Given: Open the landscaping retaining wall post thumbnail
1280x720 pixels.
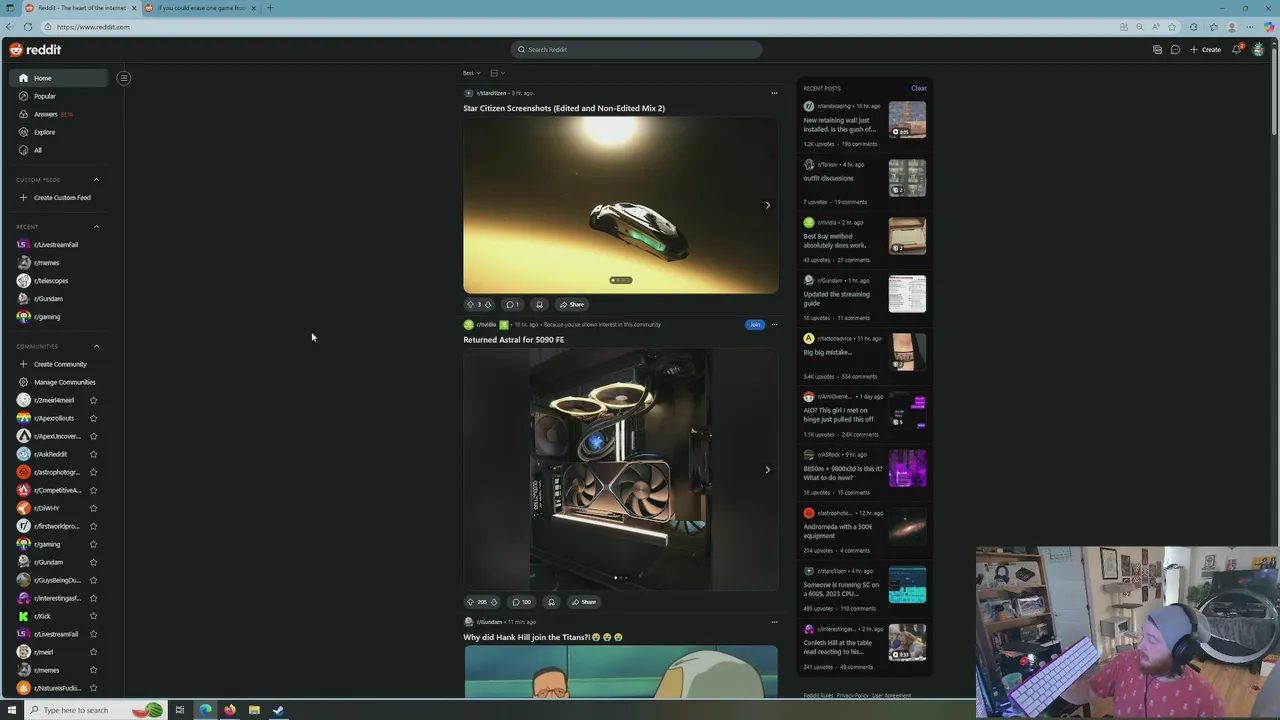Looking at the screenshot, I should [x=907, y=119].
